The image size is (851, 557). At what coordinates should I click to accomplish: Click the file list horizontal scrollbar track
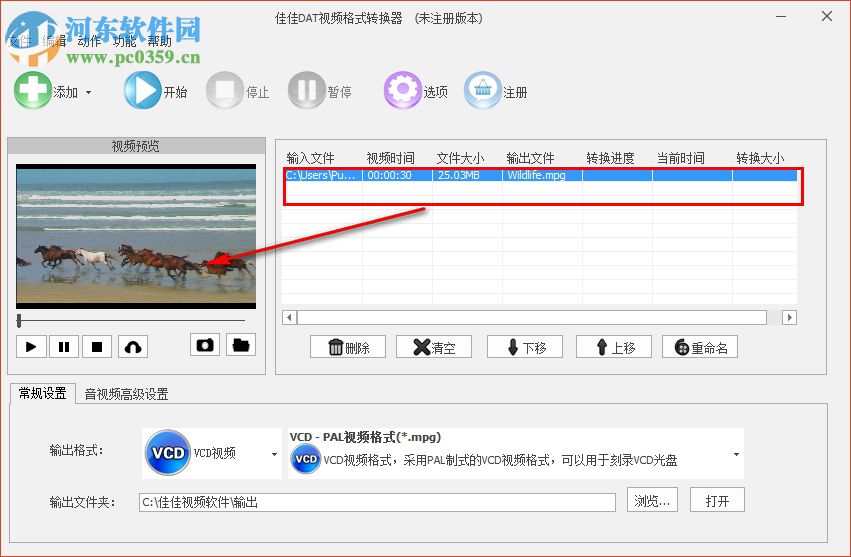(532, 317)
